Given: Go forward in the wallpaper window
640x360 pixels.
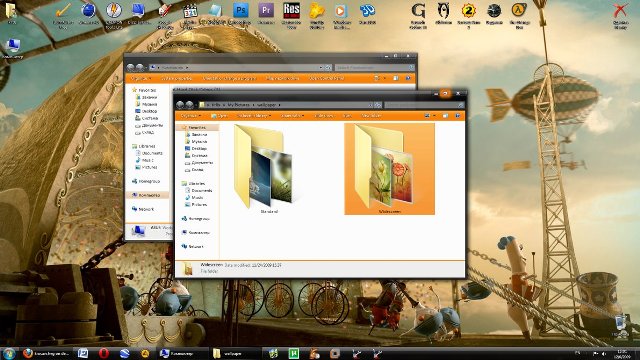Looking at the screenshot, I should coord(189,105).
